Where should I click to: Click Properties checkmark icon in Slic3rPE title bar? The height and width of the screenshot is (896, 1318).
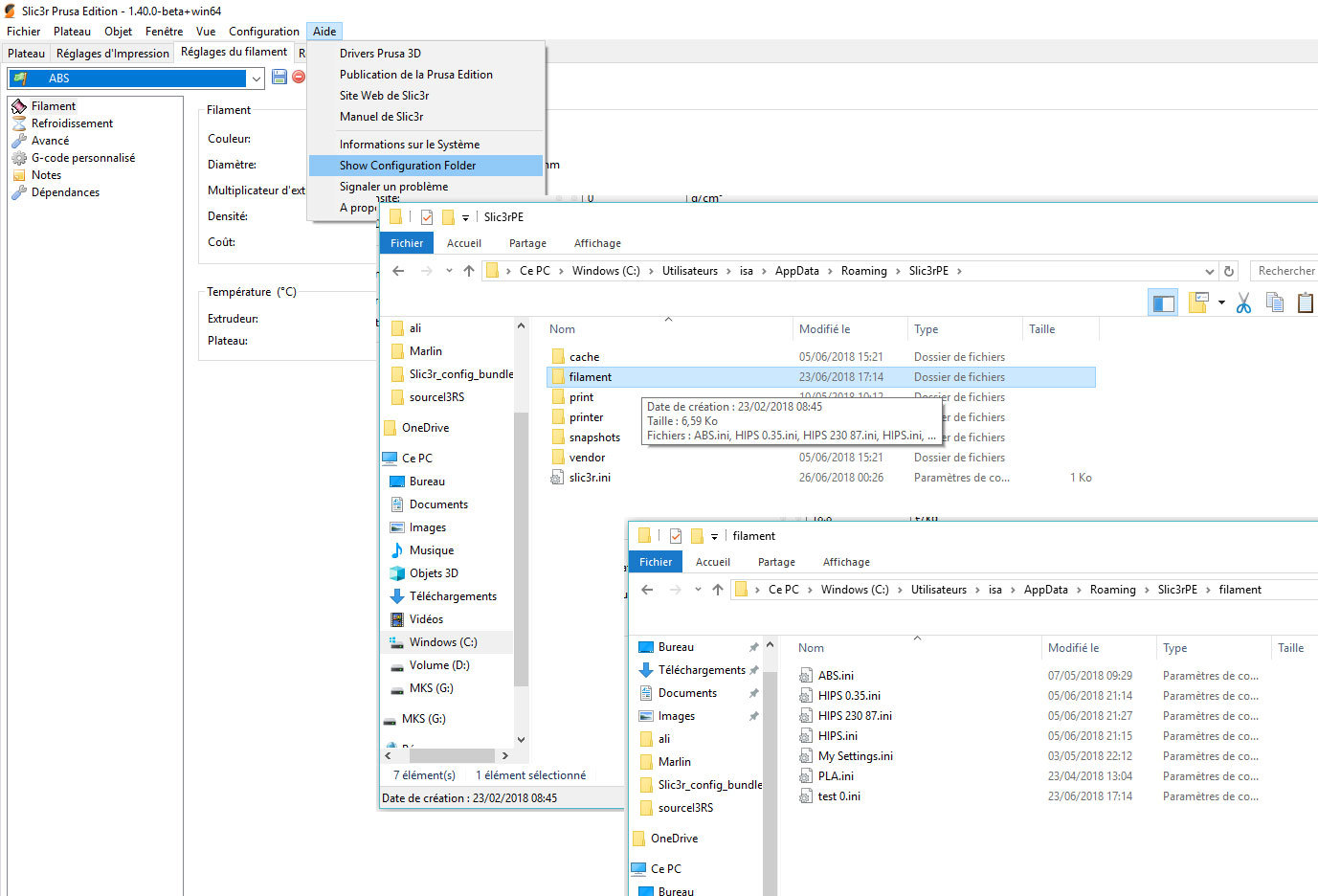point(426,217)
